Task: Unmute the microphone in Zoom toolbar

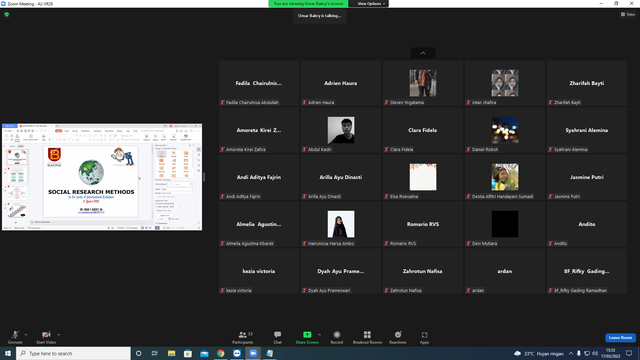Action: point(15,337)
